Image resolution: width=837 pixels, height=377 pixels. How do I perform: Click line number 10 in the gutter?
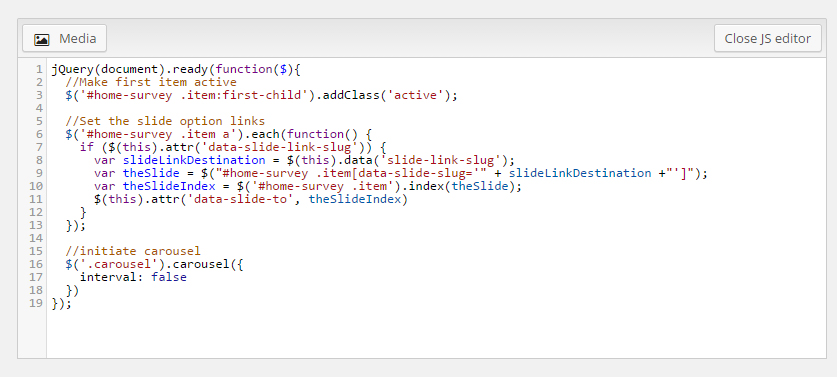36,186
